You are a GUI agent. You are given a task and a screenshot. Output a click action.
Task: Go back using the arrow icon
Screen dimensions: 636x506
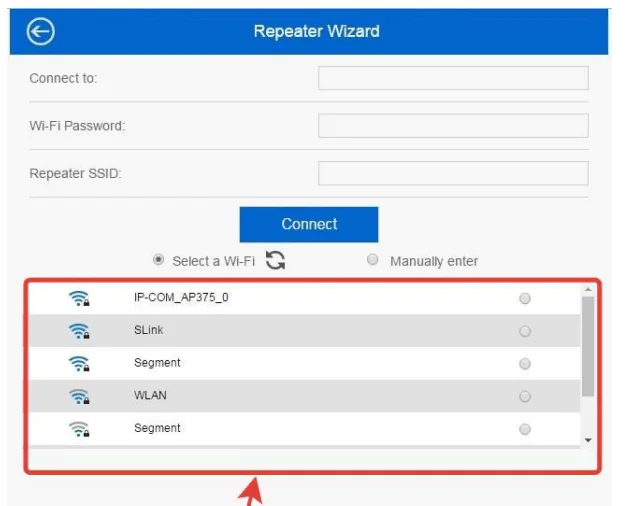click(41, 32)
